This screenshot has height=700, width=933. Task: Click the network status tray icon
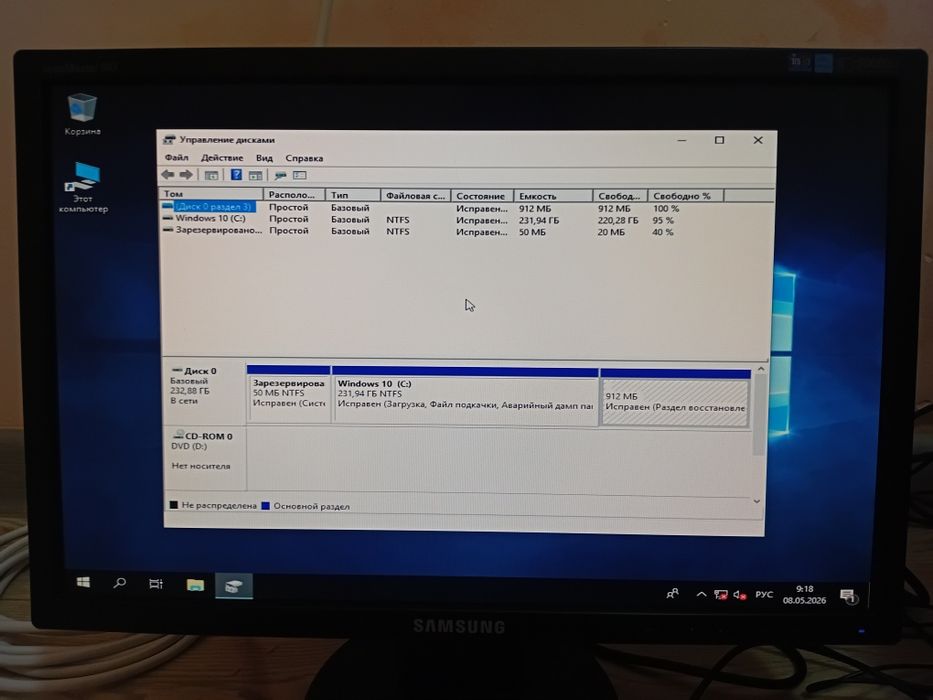click(x=721, y=595)
